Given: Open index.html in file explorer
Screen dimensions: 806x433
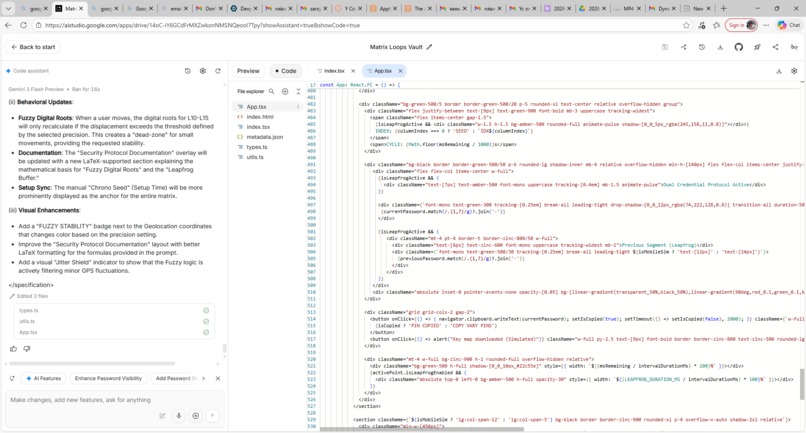Looking at the screenshot, I should [x=260, y=117].
